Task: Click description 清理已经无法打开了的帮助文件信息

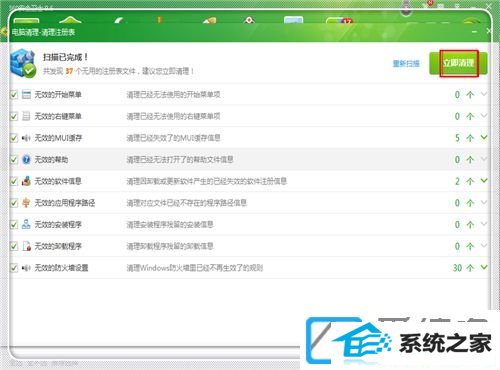Action: coord(180,160)
